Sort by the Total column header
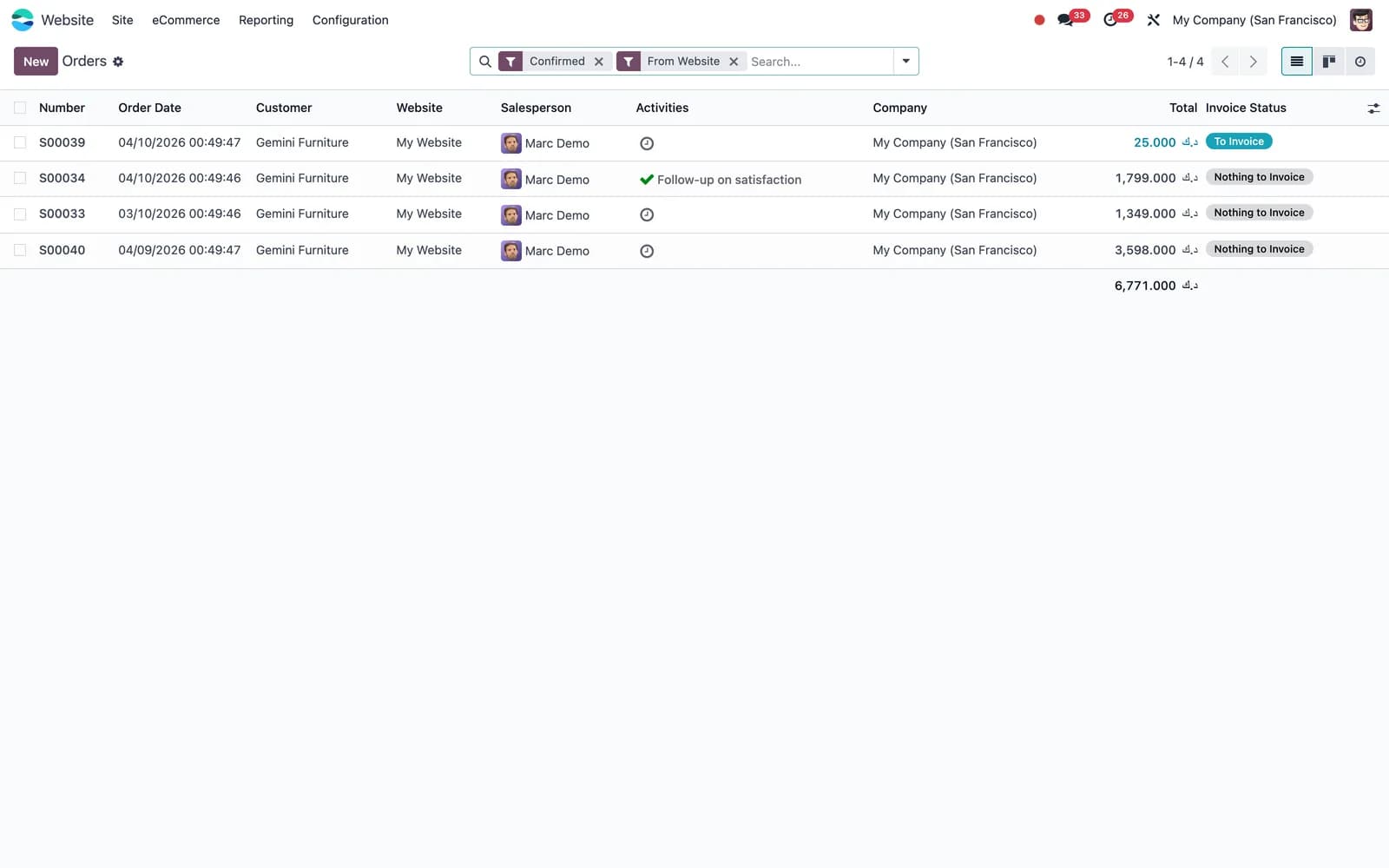Viewport: 1389px width, 868px height. [x=1183, y=108]
